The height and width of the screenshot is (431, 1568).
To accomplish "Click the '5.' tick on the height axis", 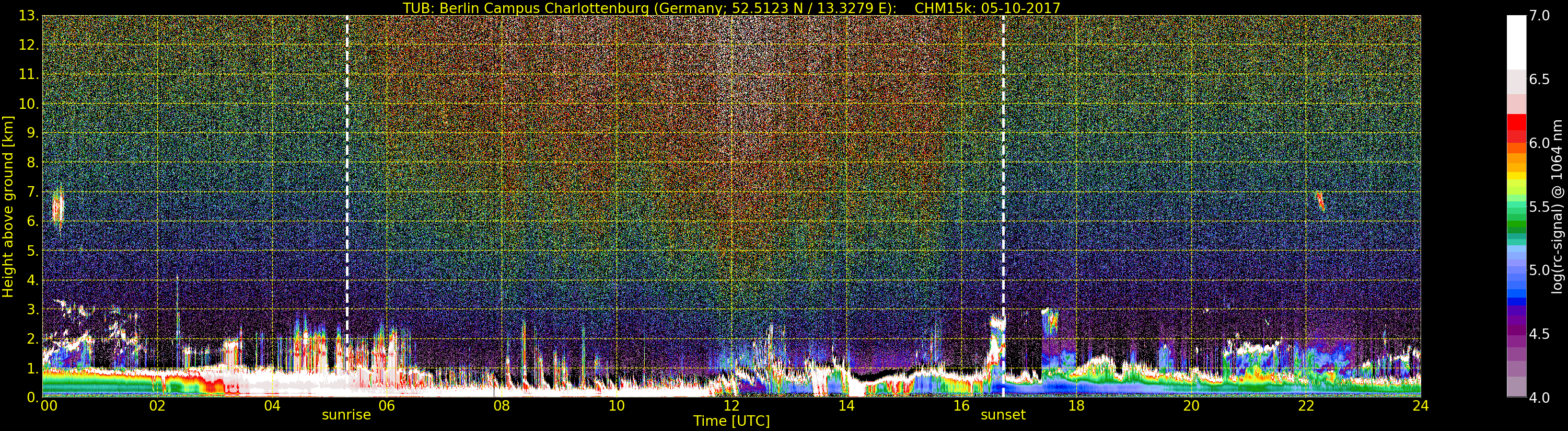I will click(33, 251).
